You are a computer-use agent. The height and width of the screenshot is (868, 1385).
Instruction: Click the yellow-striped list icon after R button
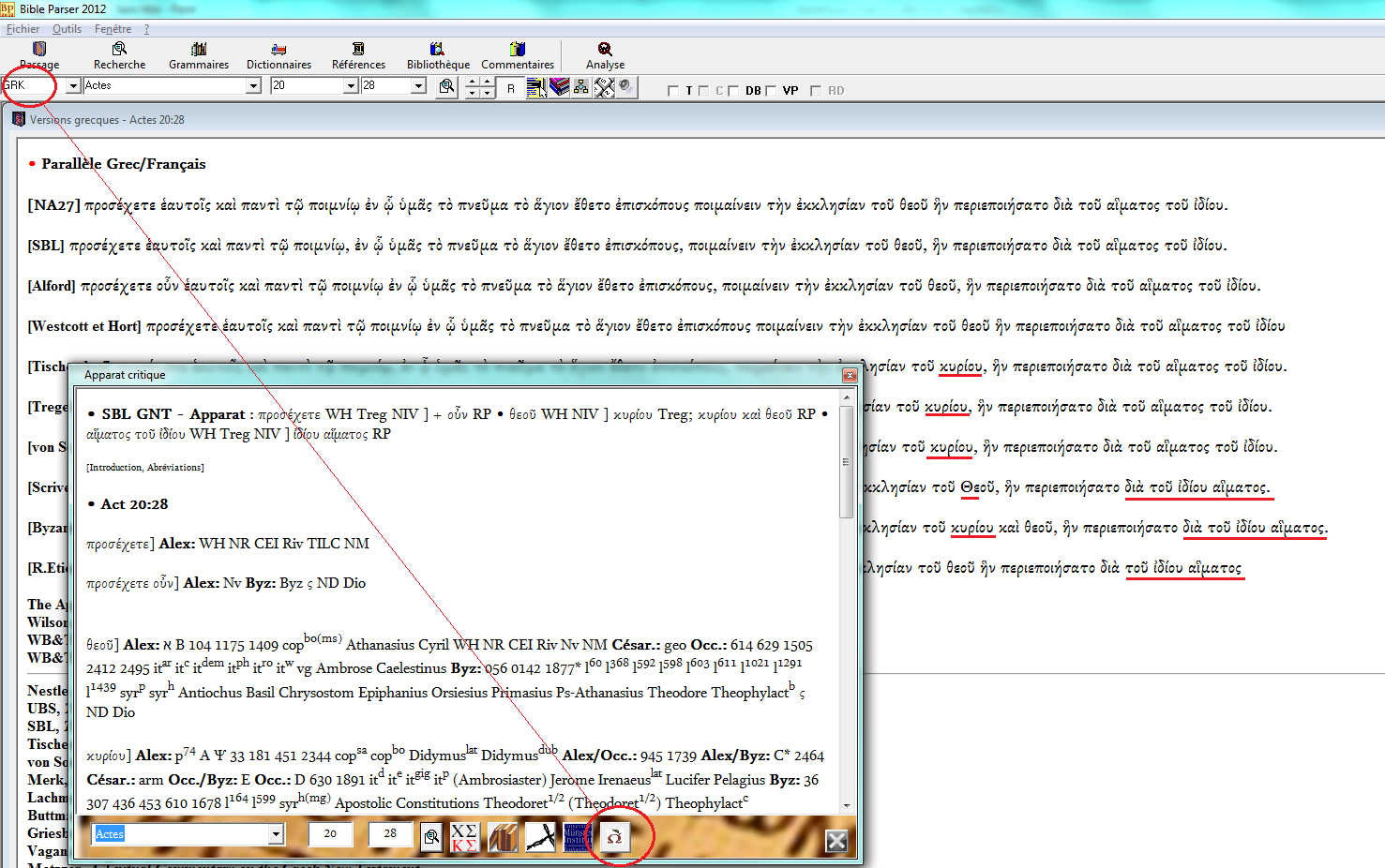[x=536, y=88]
